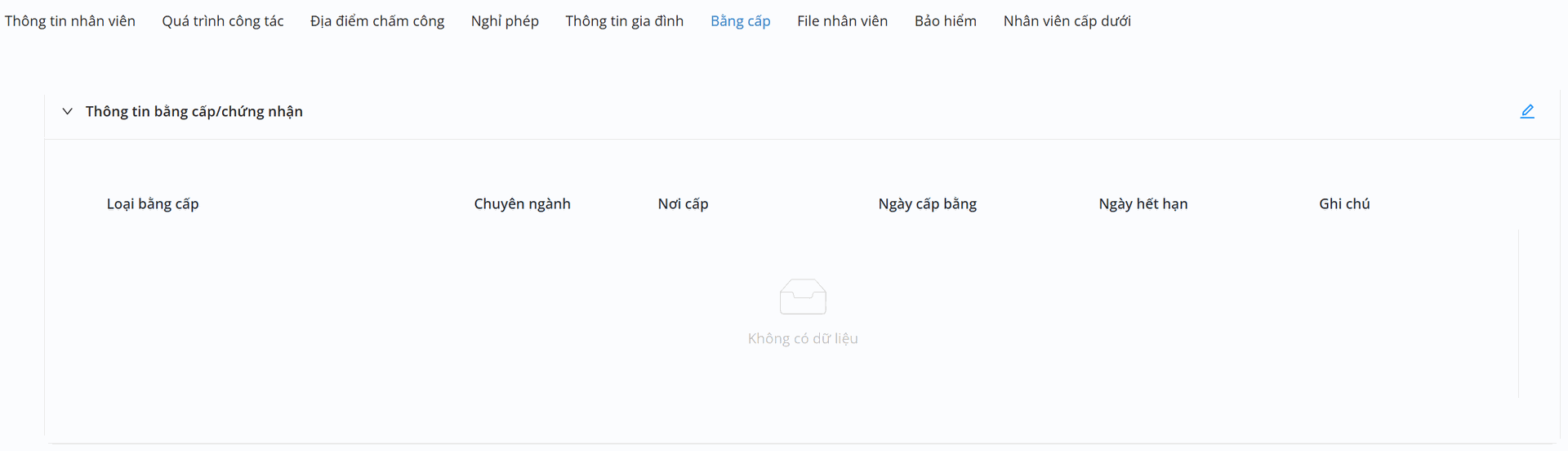Viewport: 1568px width, 451px height.
Task: Click the empty data inbox icon
Action: [x=803, y=297]
